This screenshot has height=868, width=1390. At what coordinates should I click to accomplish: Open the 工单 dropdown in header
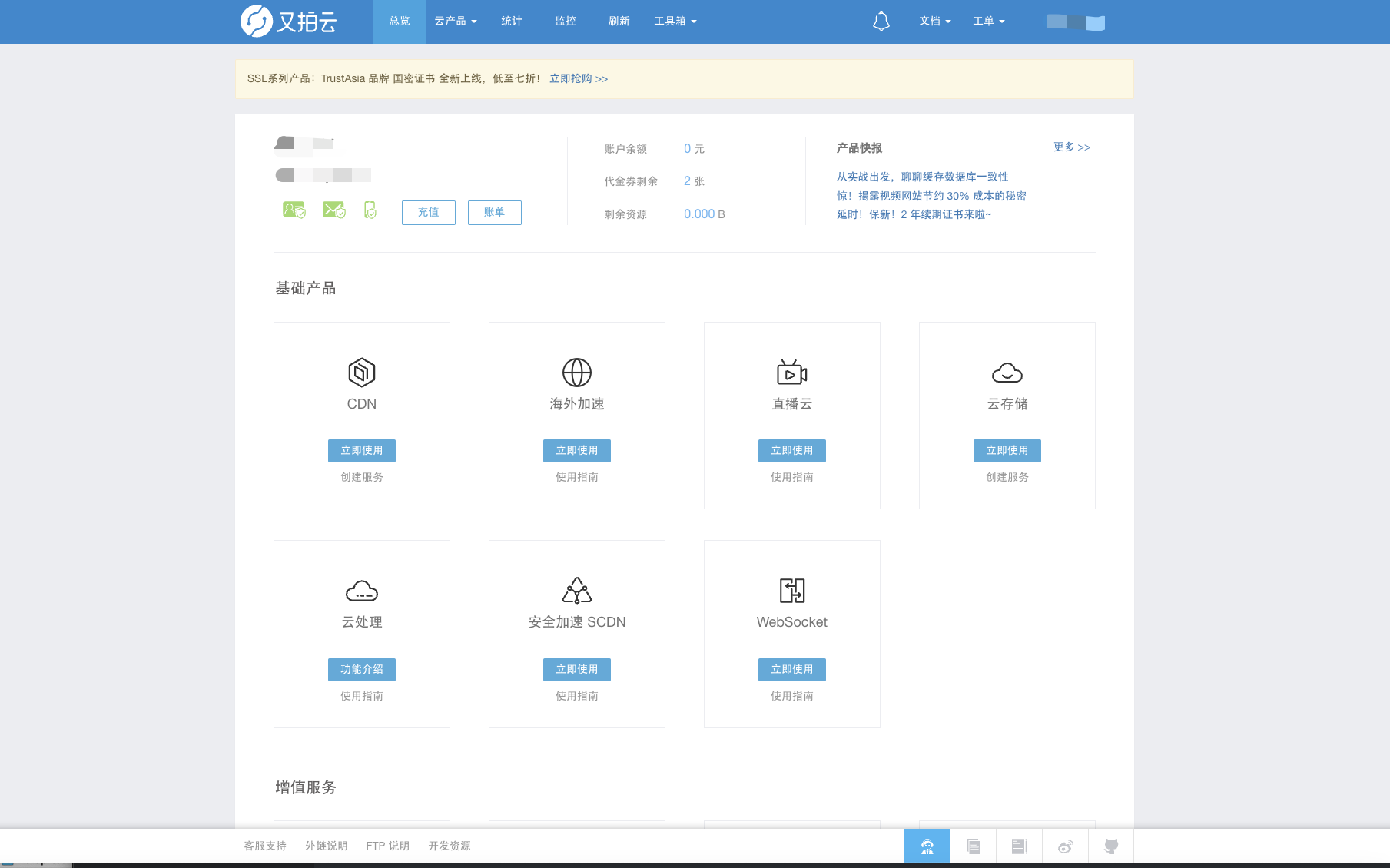tap(988, 22)
